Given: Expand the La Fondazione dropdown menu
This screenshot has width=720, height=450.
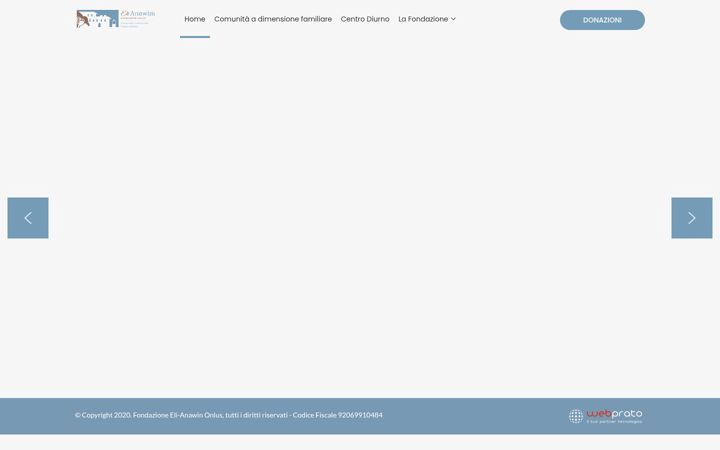Looking at the screenshot, I should point(427,19).
